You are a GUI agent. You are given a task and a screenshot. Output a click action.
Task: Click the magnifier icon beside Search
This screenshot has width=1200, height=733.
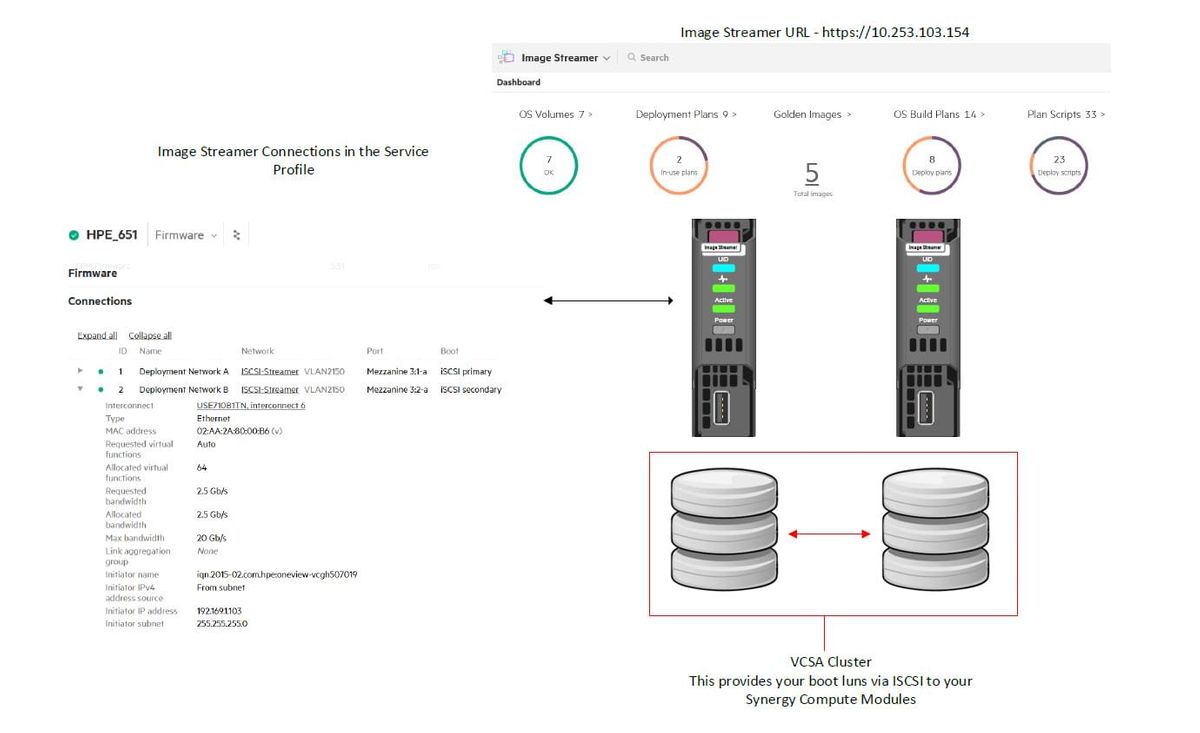[x=632, y=58]
